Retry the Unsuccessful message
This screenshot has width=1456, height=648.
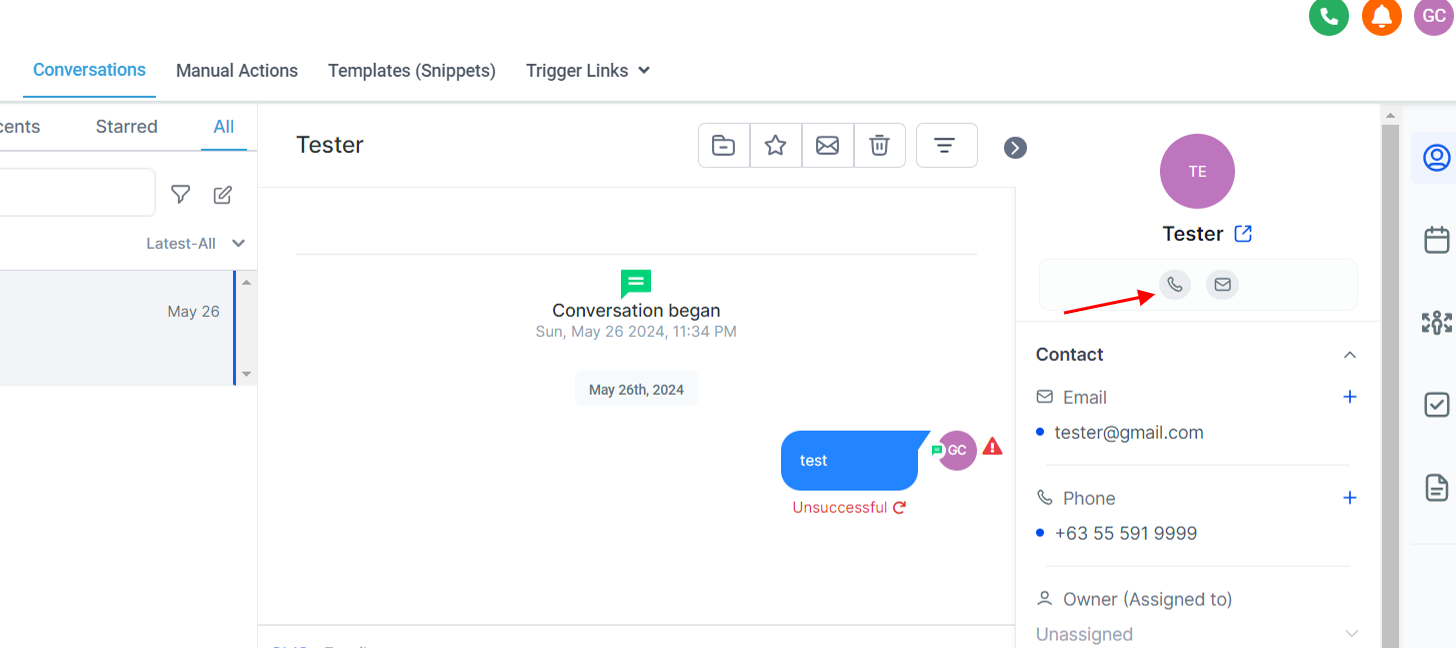(x=899, y=507)
